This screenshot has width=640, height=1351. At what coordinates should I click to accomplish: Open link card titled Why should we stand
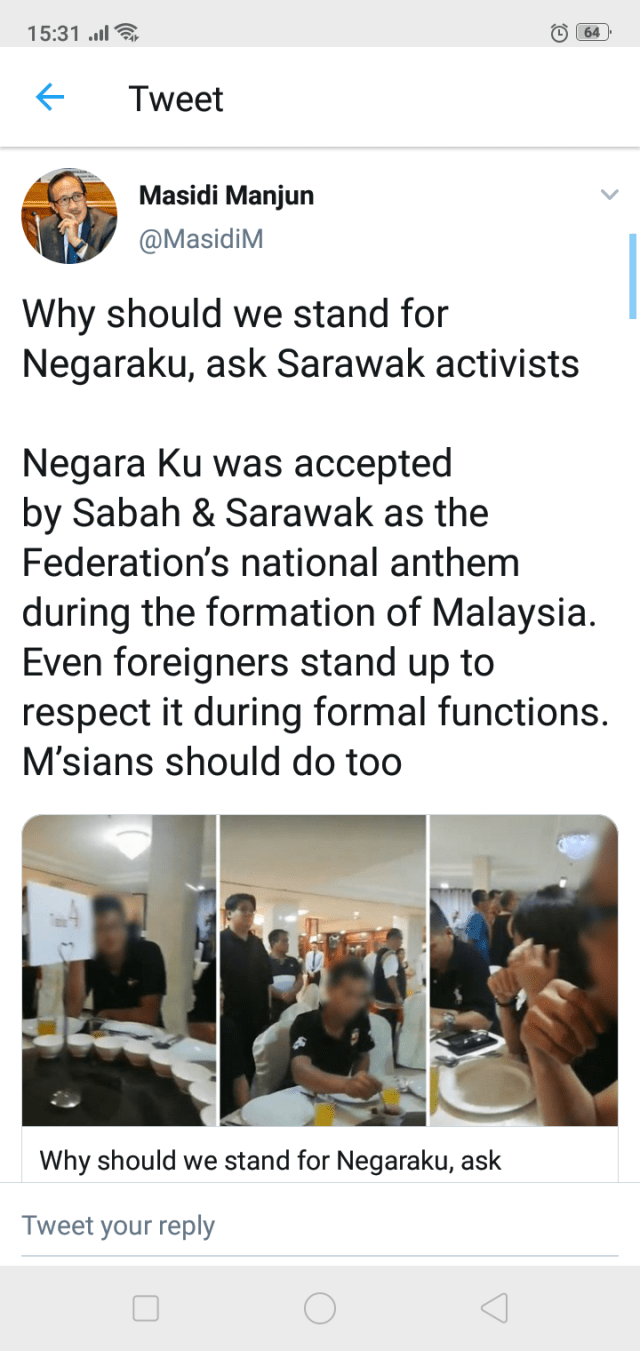[320, 1160]
